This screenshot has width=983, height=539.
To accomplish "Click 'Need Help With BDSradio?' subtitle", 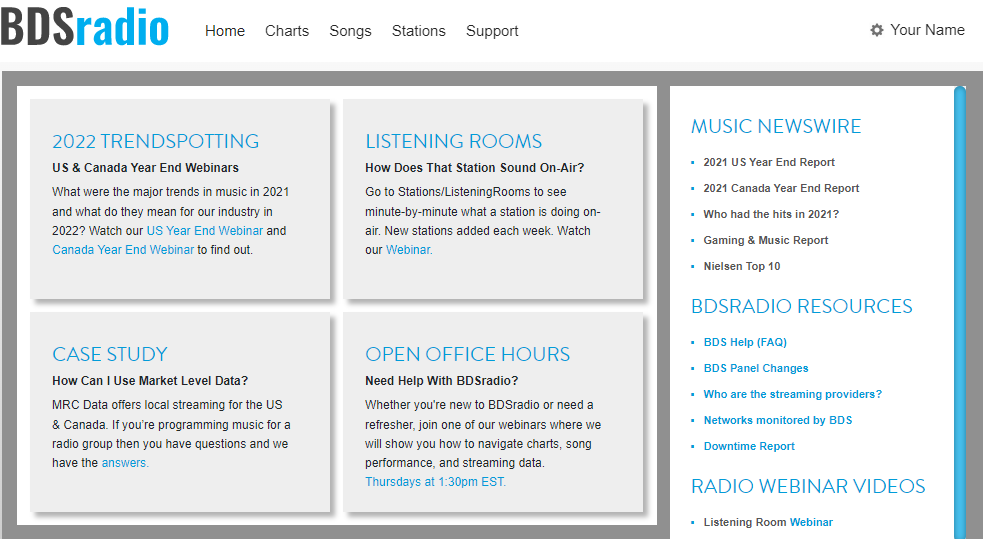I will pos(441,381).
